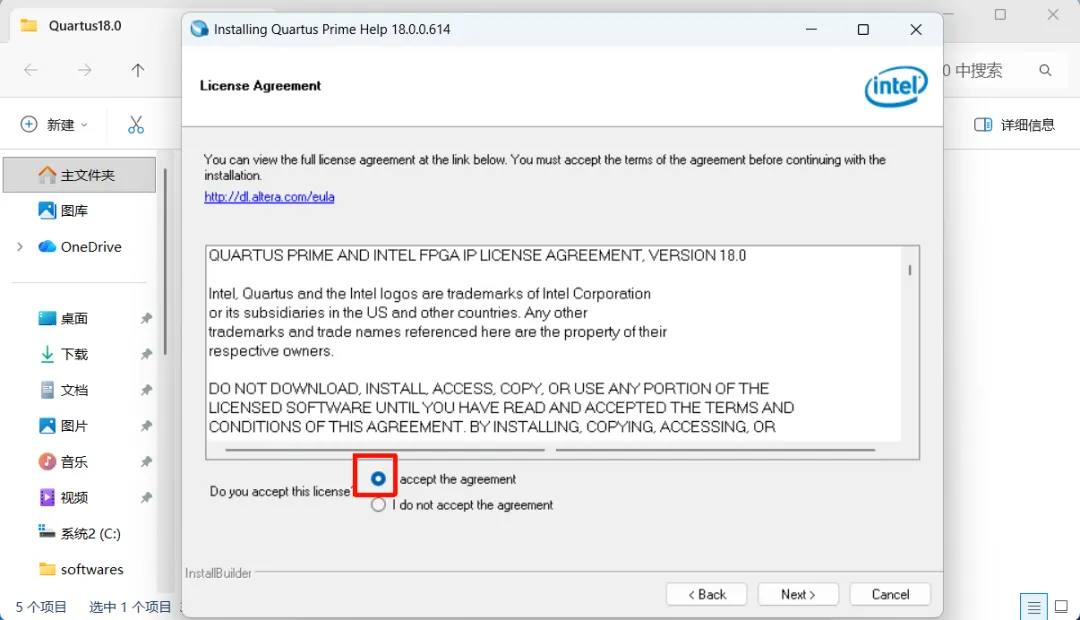Cancel the Quartus Prime Help installation
Image resolution: width=1080 pixels, height=620 pixels.
(890, 594)
